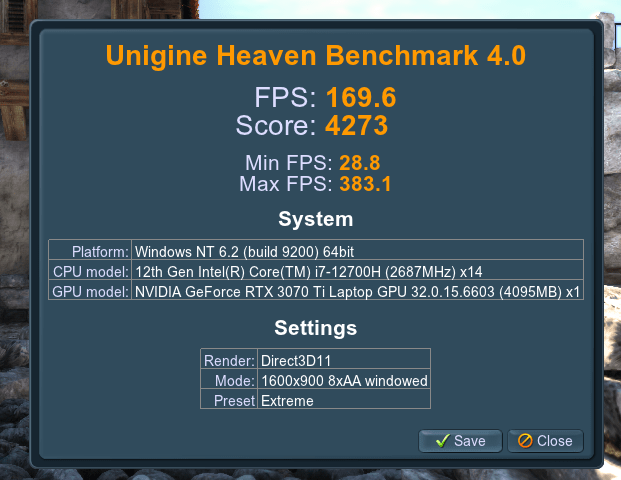Click the Score value 4273

[356, 126]
